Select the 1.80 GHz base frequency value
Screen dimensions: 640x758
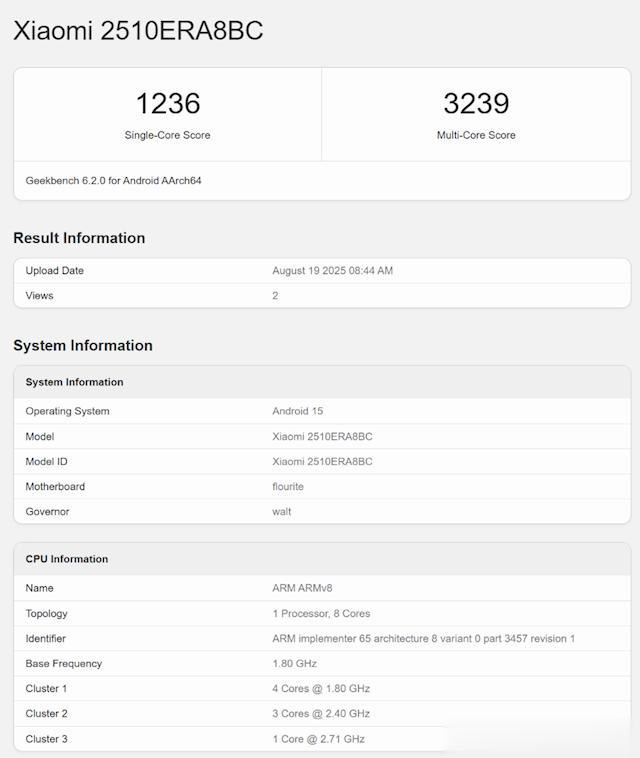tap(294, 664)
